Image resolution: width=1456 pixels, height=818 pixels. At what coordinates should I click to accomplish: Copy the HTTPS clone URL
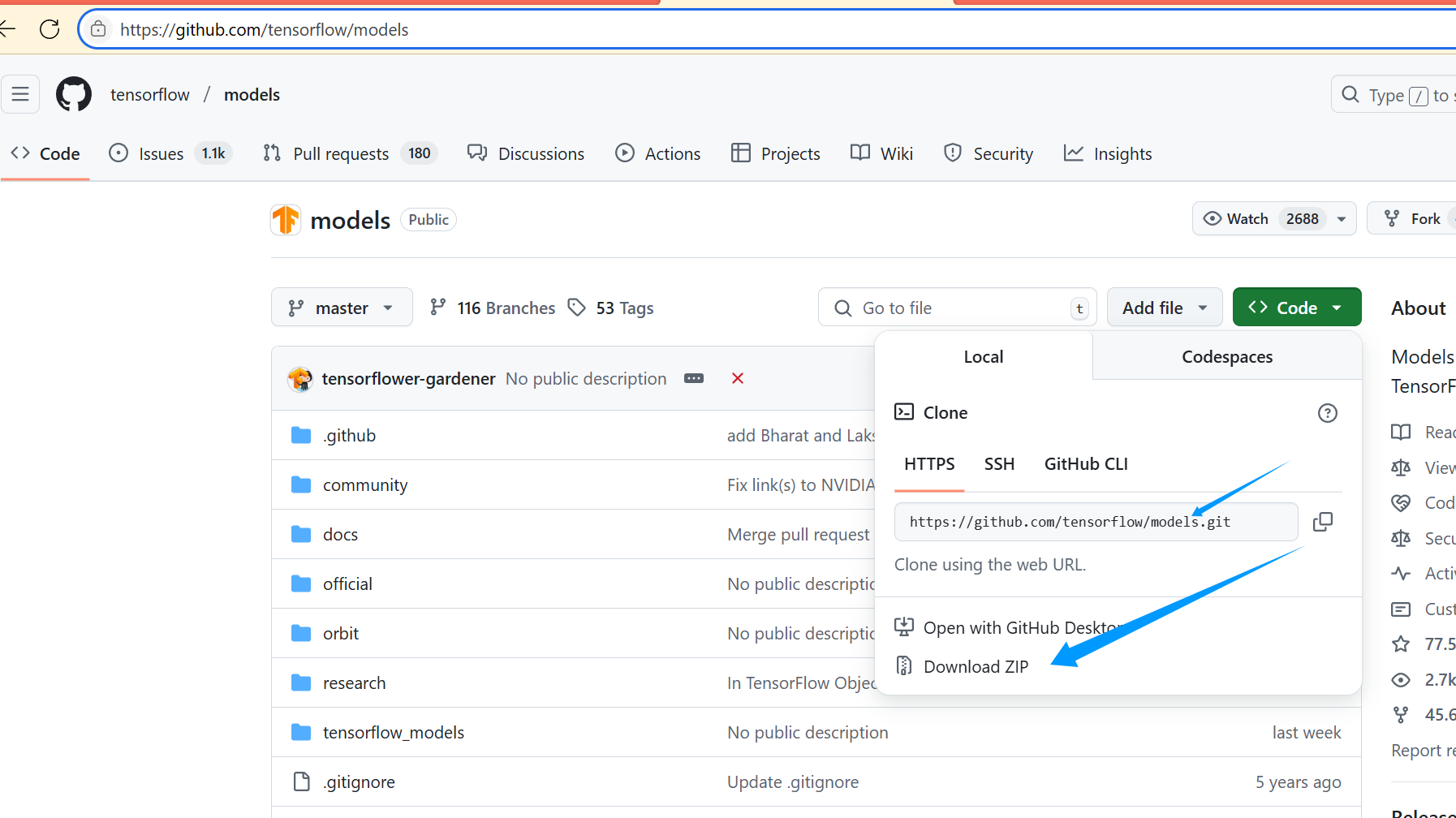1323,522
